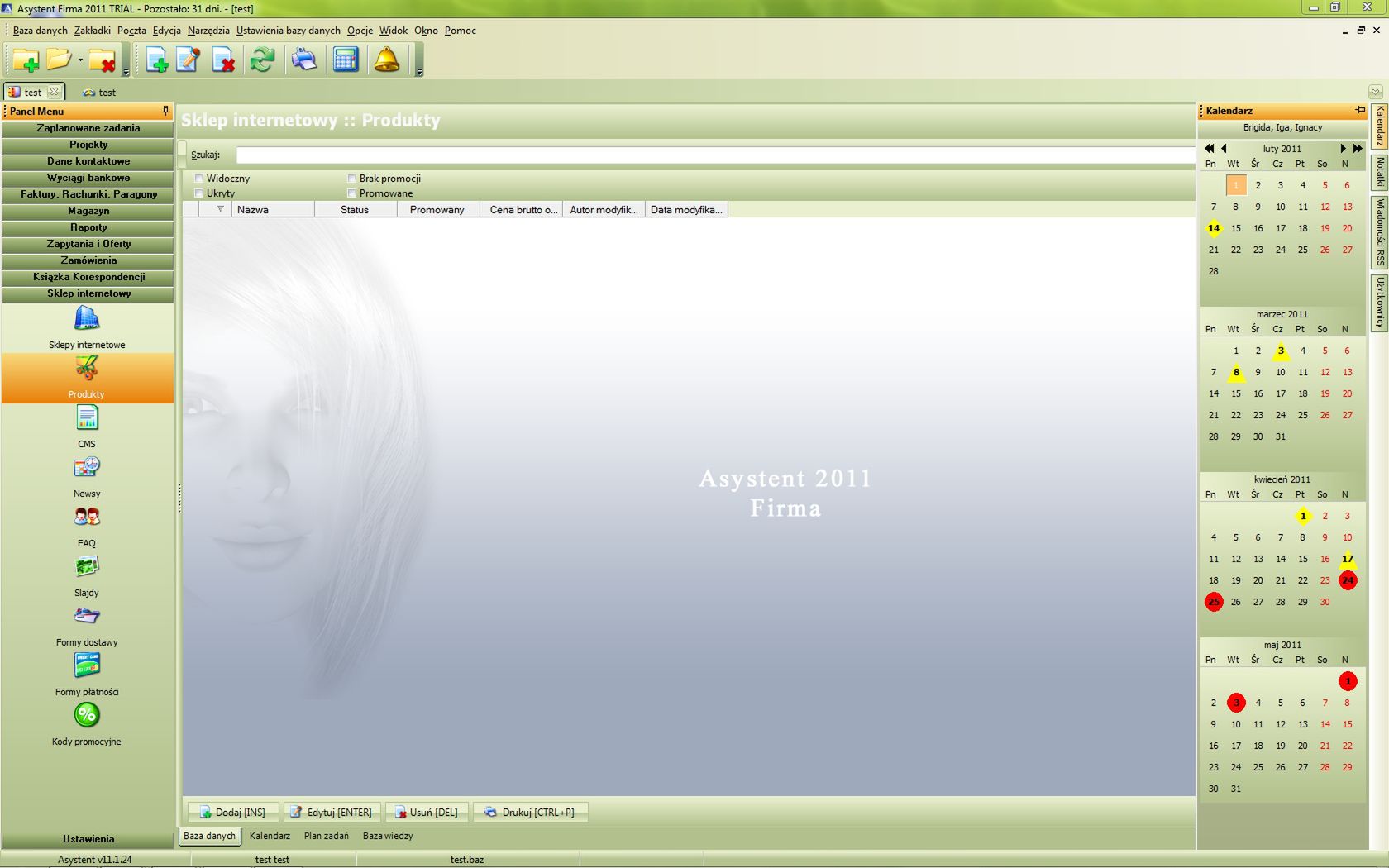This screenshot has width=1389, height=868.
Task: Close the database with the folder red-X icon
Action: click(x=103, y=60)
